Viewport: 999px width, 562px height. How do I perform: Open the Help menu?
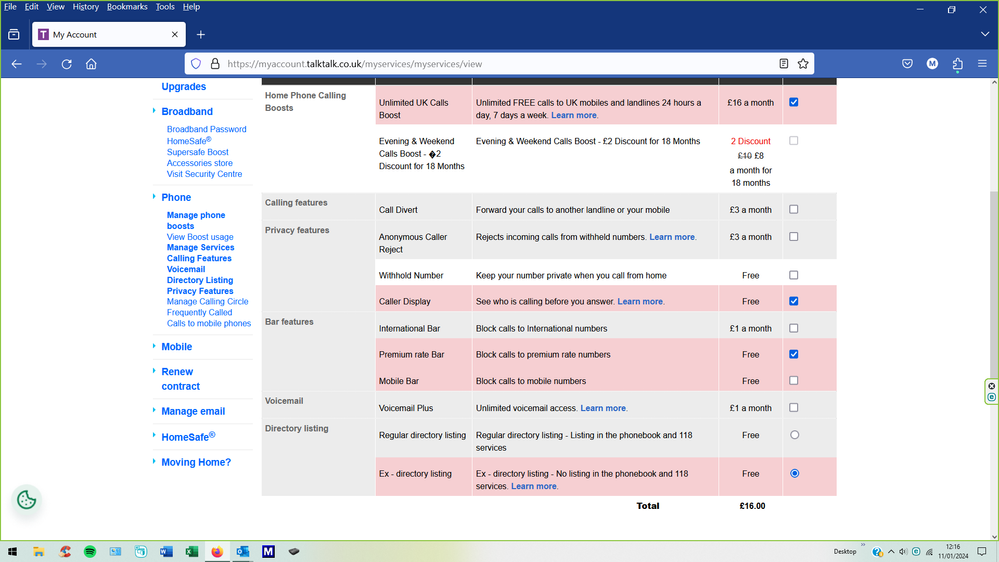[191, 7]
